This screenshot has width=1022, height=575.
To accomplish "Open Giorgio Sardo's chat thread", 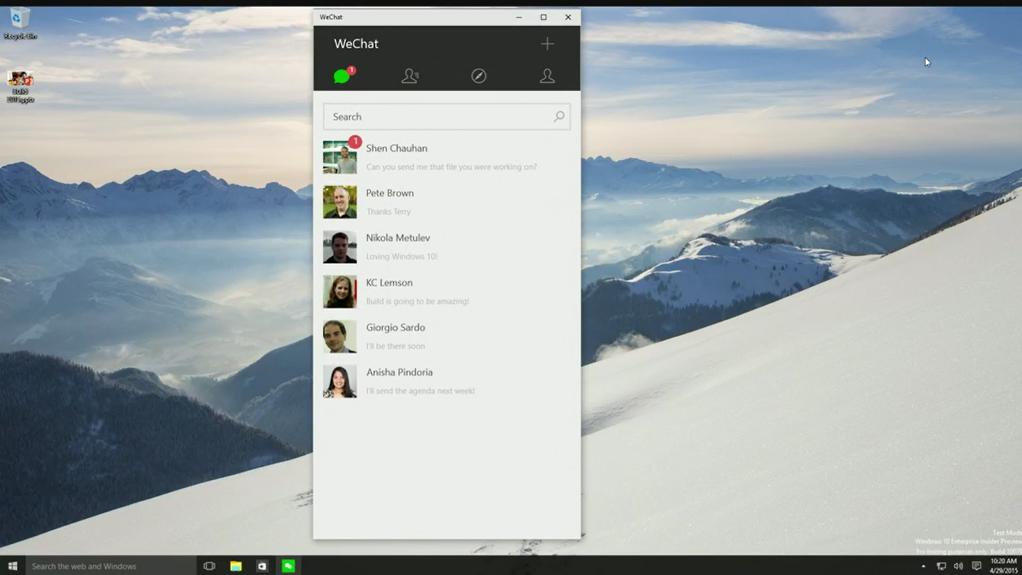I will point(450,336).
